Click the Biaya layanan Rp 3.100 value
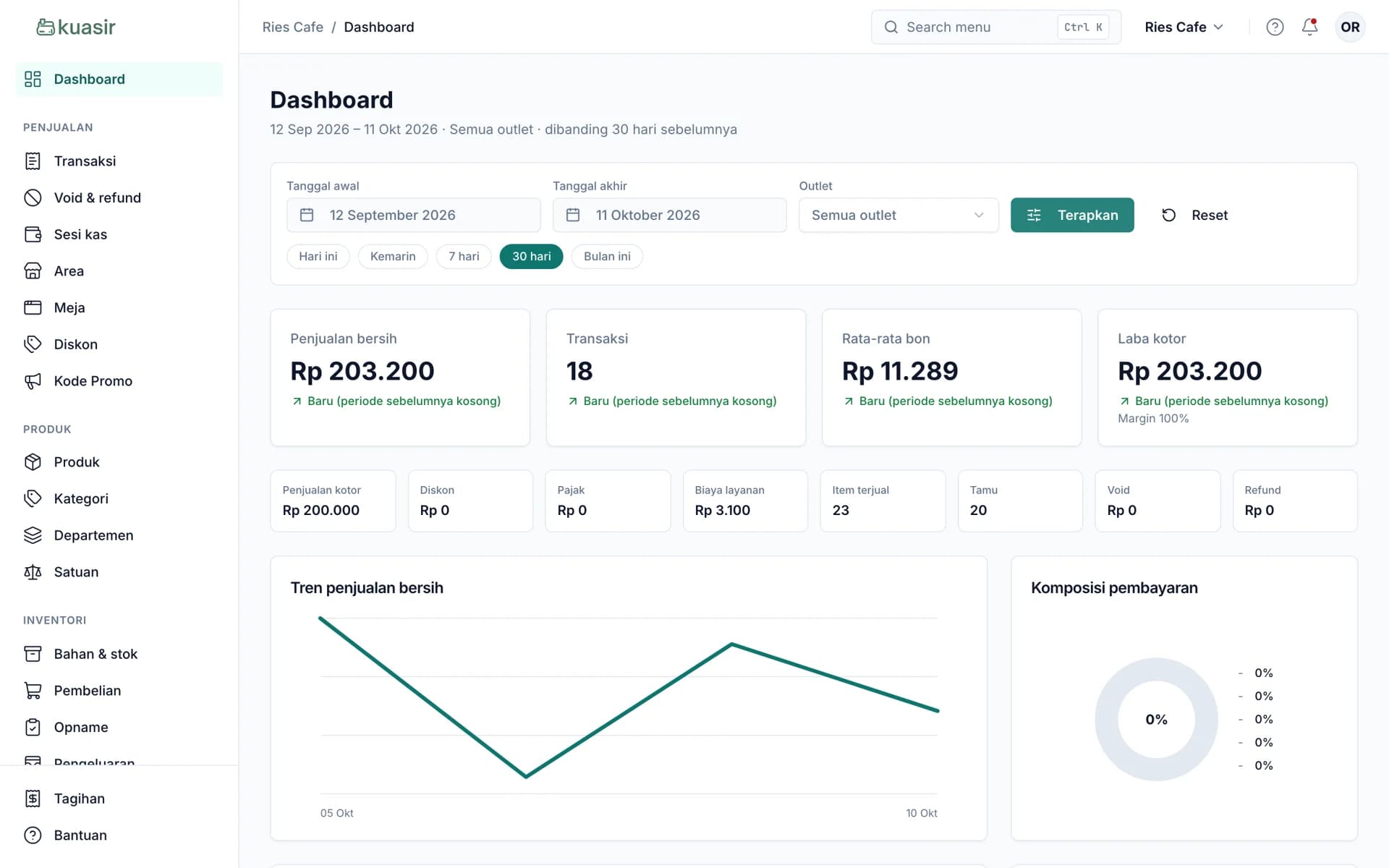 coord(722,510)
